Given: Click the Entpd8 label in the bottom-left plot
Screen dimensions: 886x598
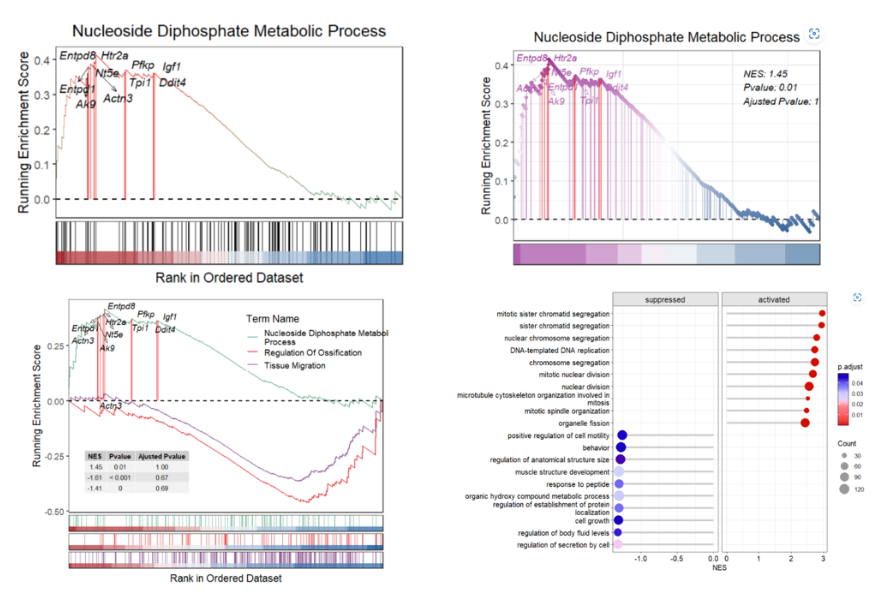Looking at the screenshot, I should coord(121,306).
